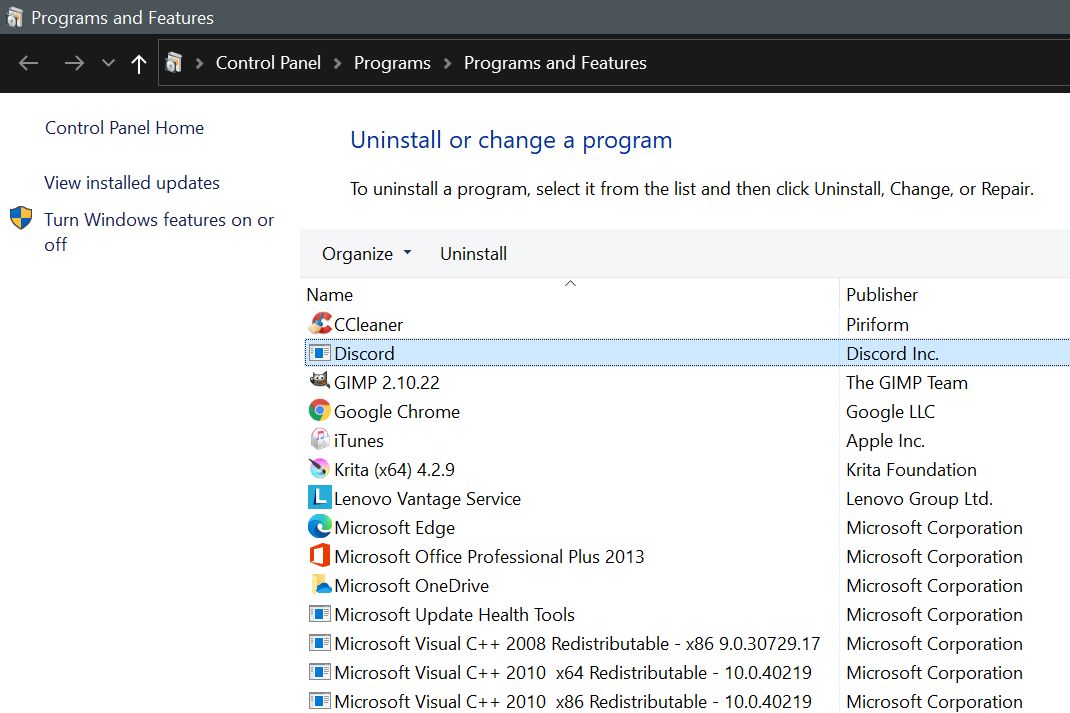1070x713 pixels.
Task: Select the Microsoft OneDrive entry name
Action: point(411,585)
